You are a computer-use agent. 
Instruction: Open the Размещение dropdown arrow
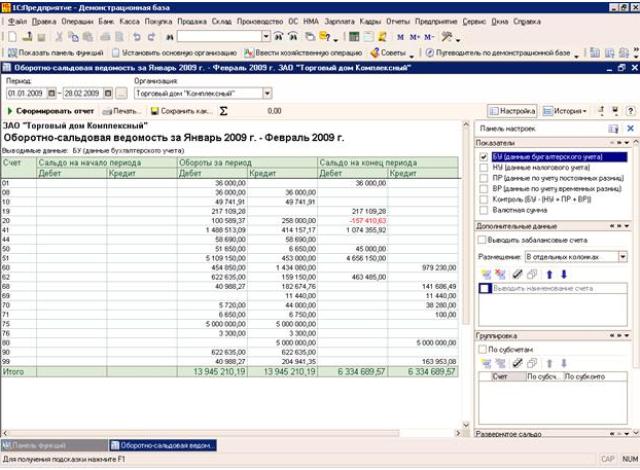(623, 257)
